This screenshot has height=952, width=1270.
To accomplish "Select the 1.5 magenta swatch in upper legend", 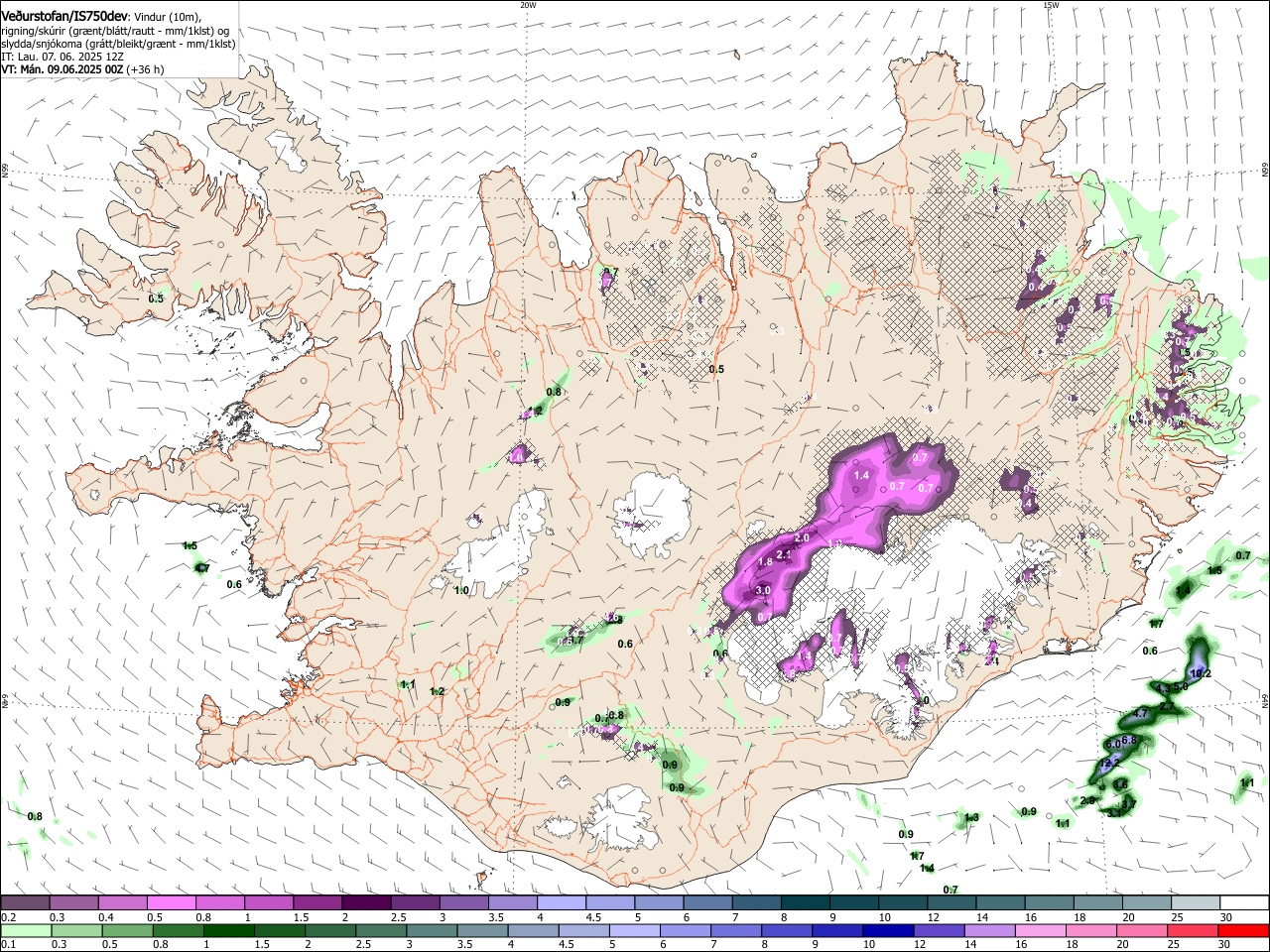I will 317,902.
